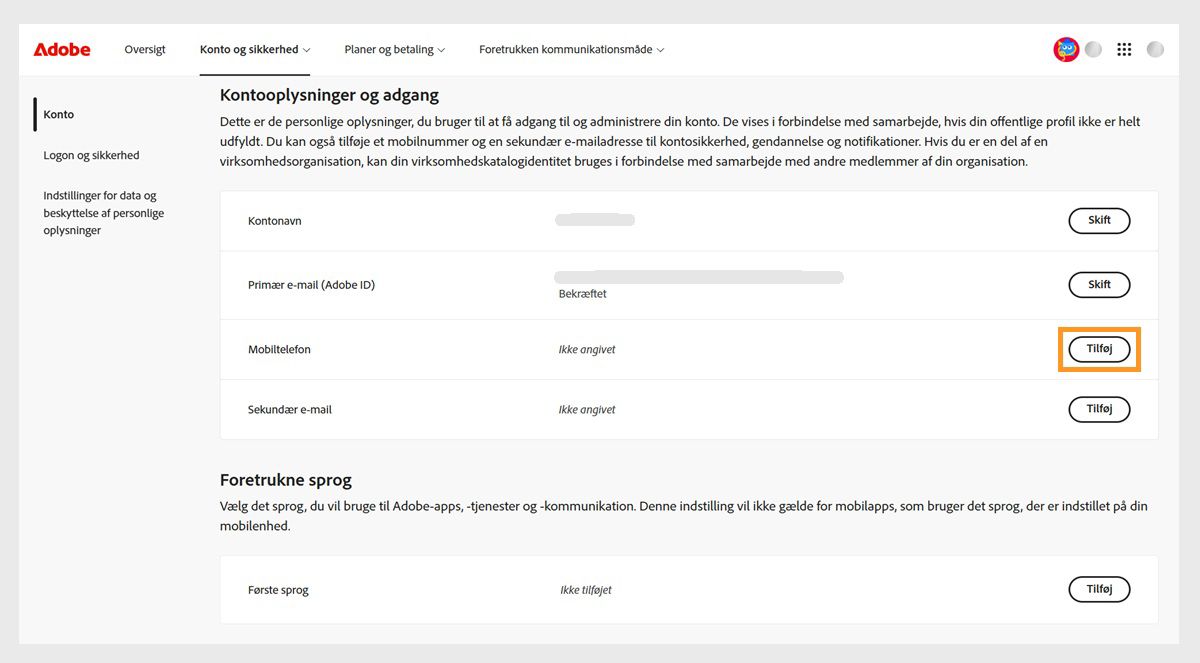Screen dimensions: 1200x663
Task: Select Konto in the sidebar
Action: 58,114
